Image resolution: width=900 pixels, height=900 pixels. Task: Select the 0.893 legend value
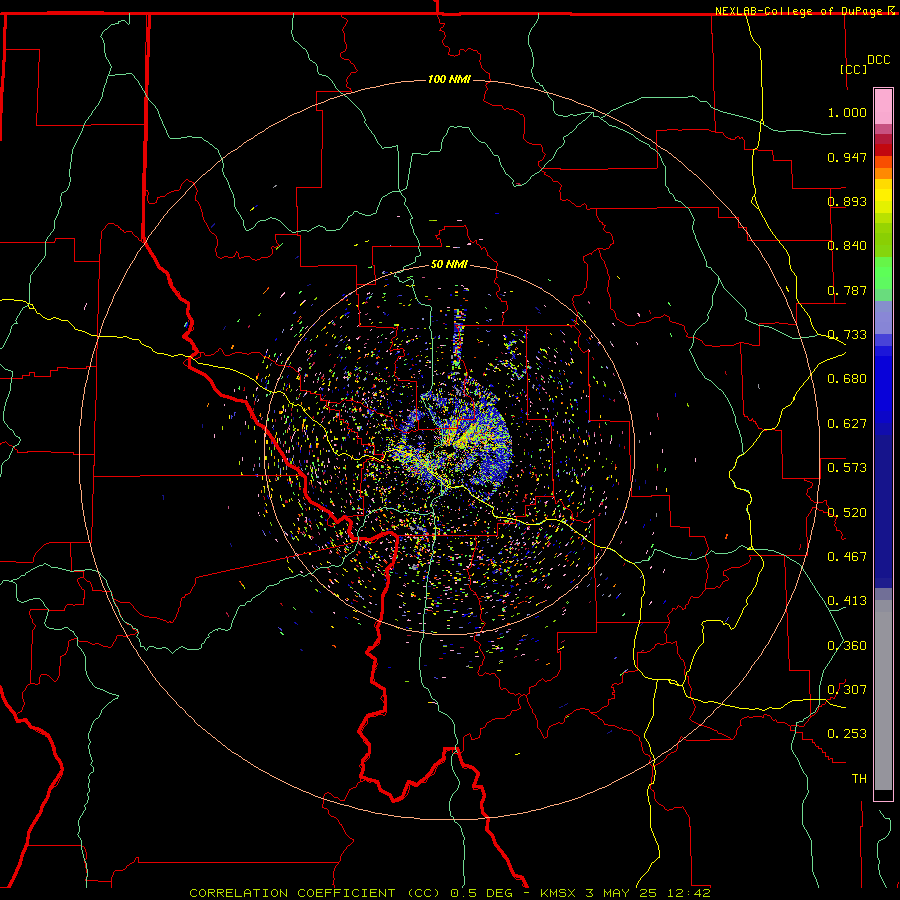pos(847,201)
